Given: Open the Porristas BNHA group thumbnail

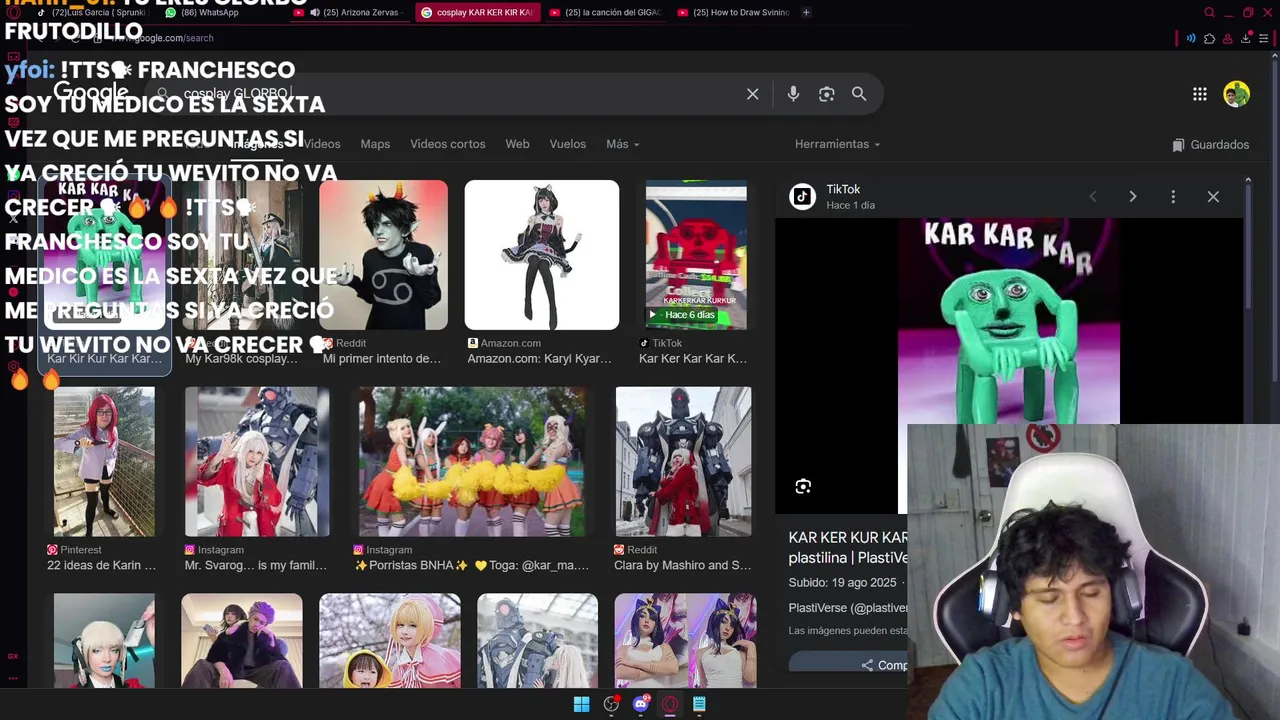Looking at the screenshot, I should pos(472,462).
